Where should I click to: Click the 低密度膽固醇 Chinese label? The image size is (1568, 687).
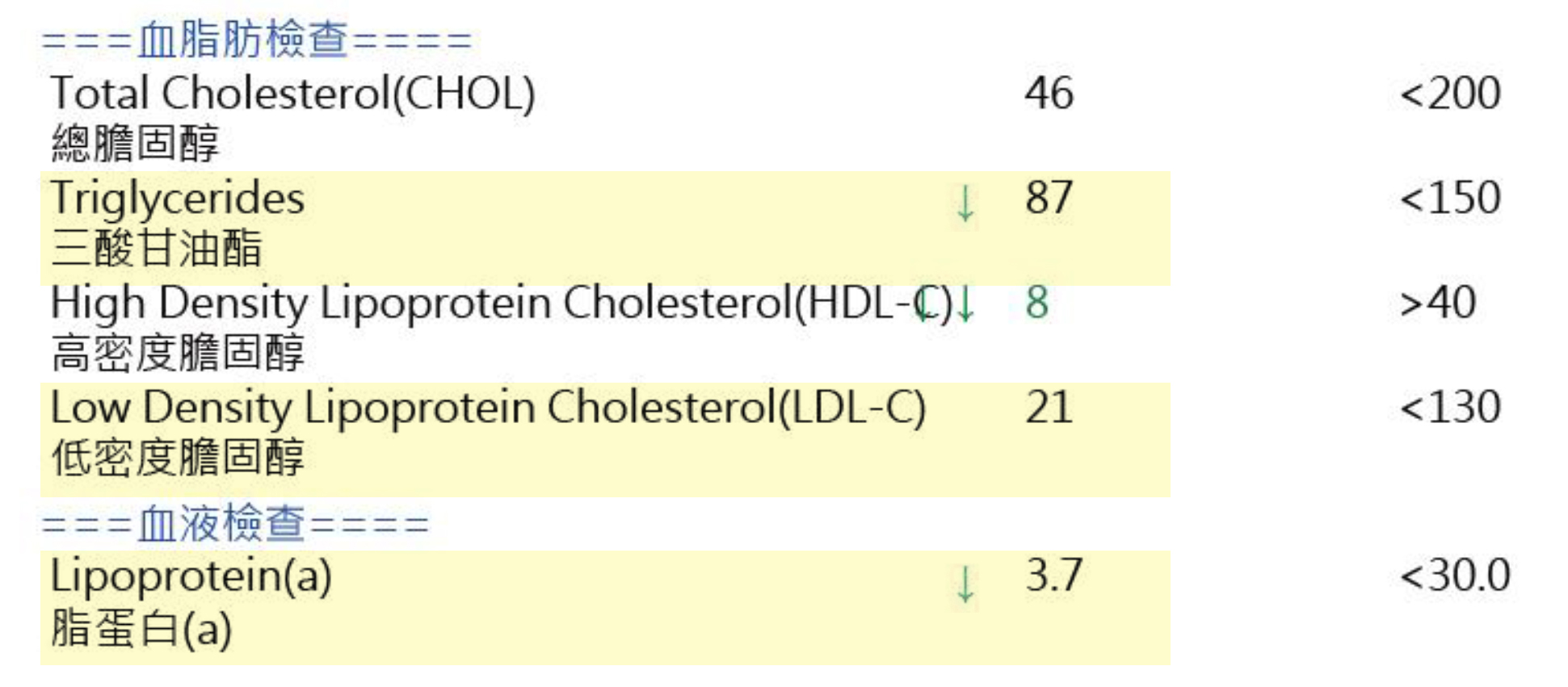[x=177, y=457]
